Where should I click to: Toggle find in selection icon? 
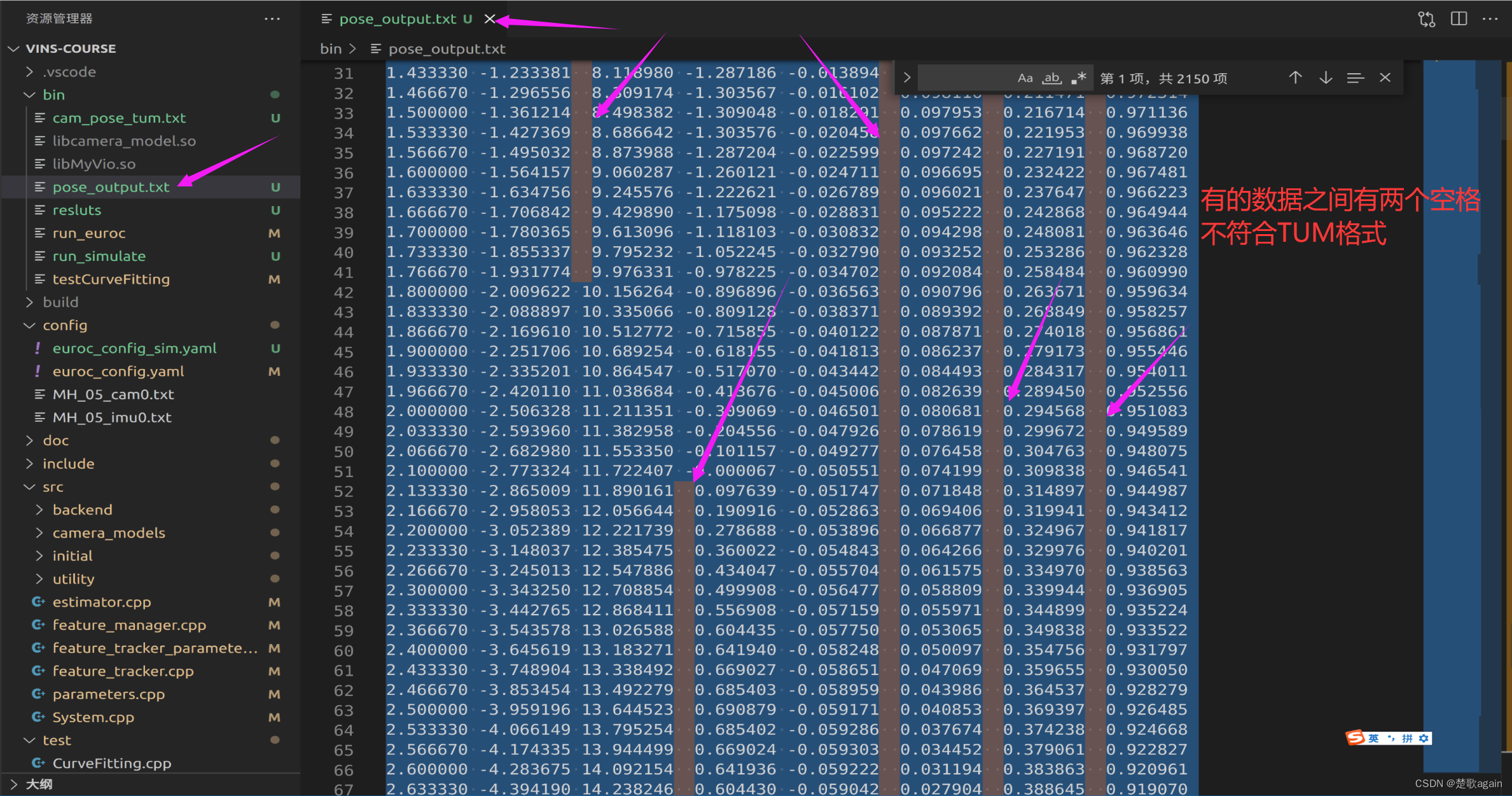[1355, 78]
